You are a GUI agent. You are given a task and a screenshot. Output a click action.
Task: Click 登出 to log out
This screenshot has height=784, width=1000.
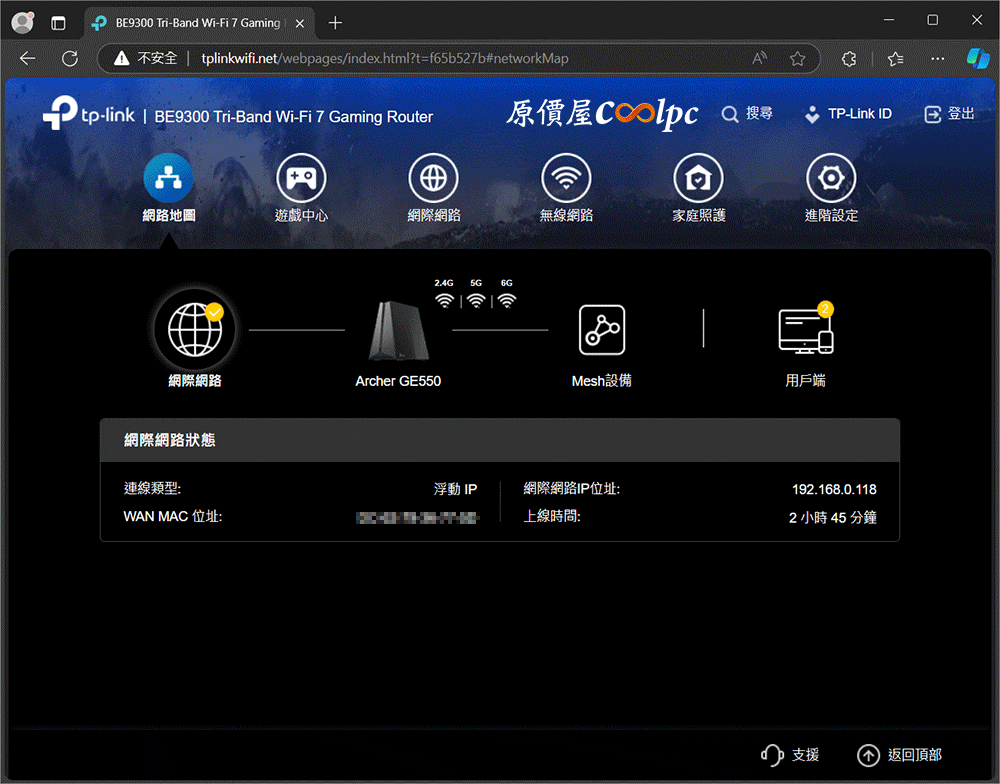(950, 114)
